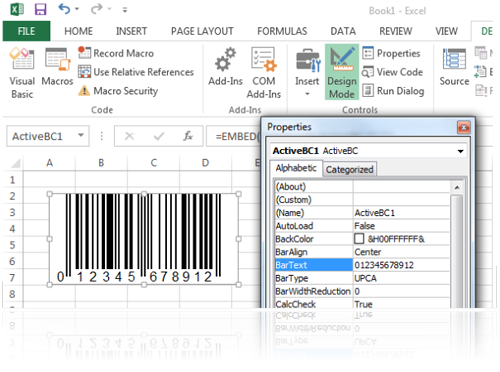
Task: Click the AutoLoad value False
Action: pos(401,226)
